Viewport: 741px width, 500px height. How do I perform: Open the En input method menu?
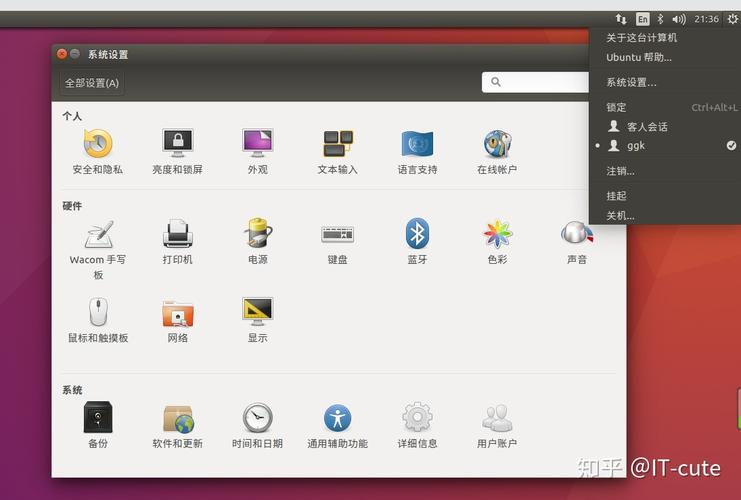click(x=642, y=19)
